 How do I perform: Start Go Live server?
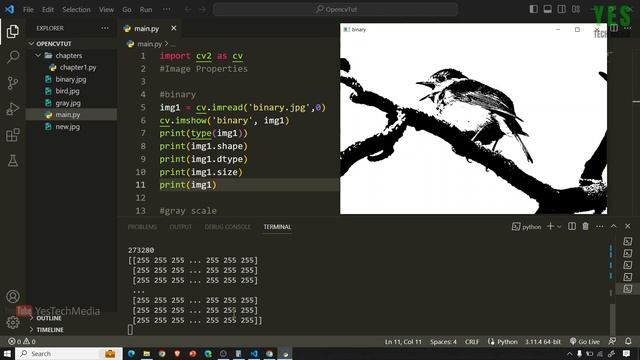tap(585, 341)
